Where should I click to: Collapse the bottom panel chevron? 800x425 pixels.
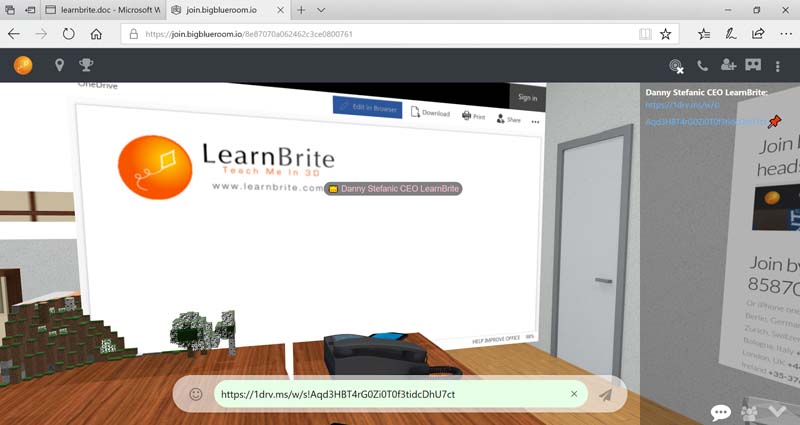[777, 411]
